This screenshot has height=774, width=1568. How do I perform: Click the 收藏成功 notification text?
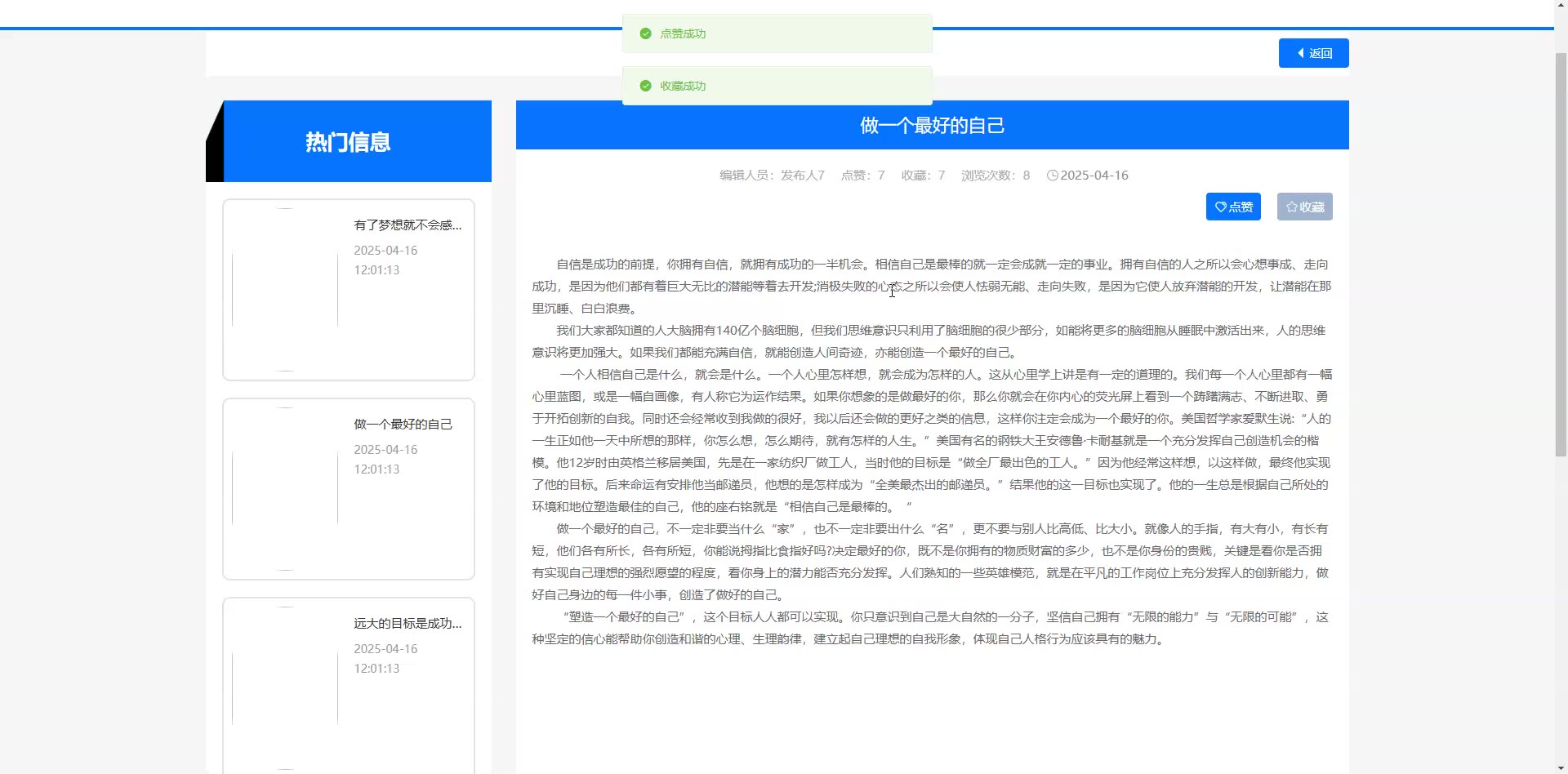coord(683,86)
